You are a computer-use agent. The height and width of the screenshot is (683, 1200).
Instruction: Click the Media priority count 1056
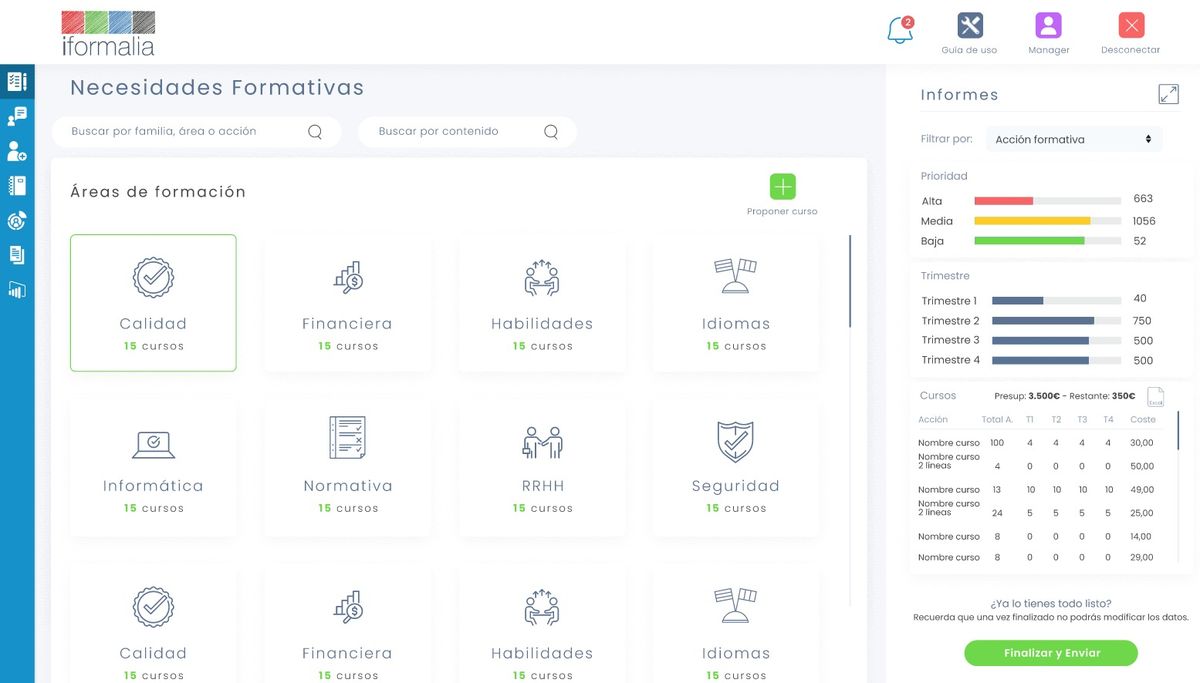[1144, 221]
